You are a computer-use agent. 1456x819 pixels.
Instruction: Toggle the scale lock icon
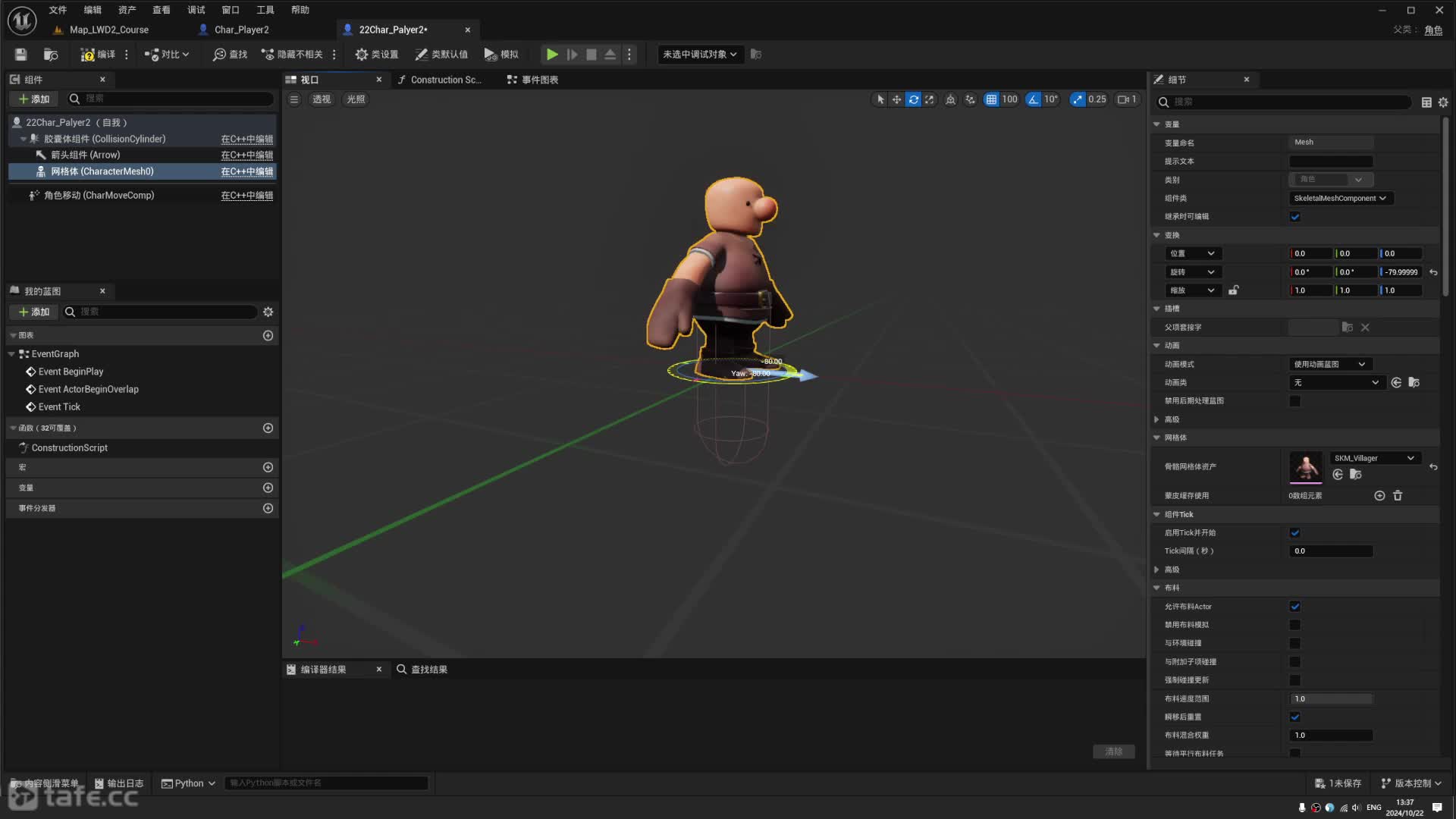(1234, 290)
